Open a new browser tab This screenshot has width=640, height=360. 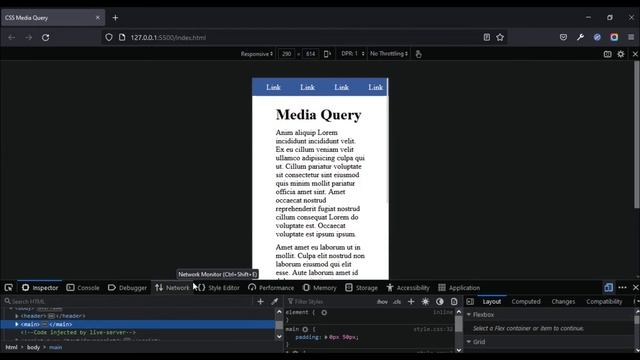pyautogui.click(x=115, y=18)
